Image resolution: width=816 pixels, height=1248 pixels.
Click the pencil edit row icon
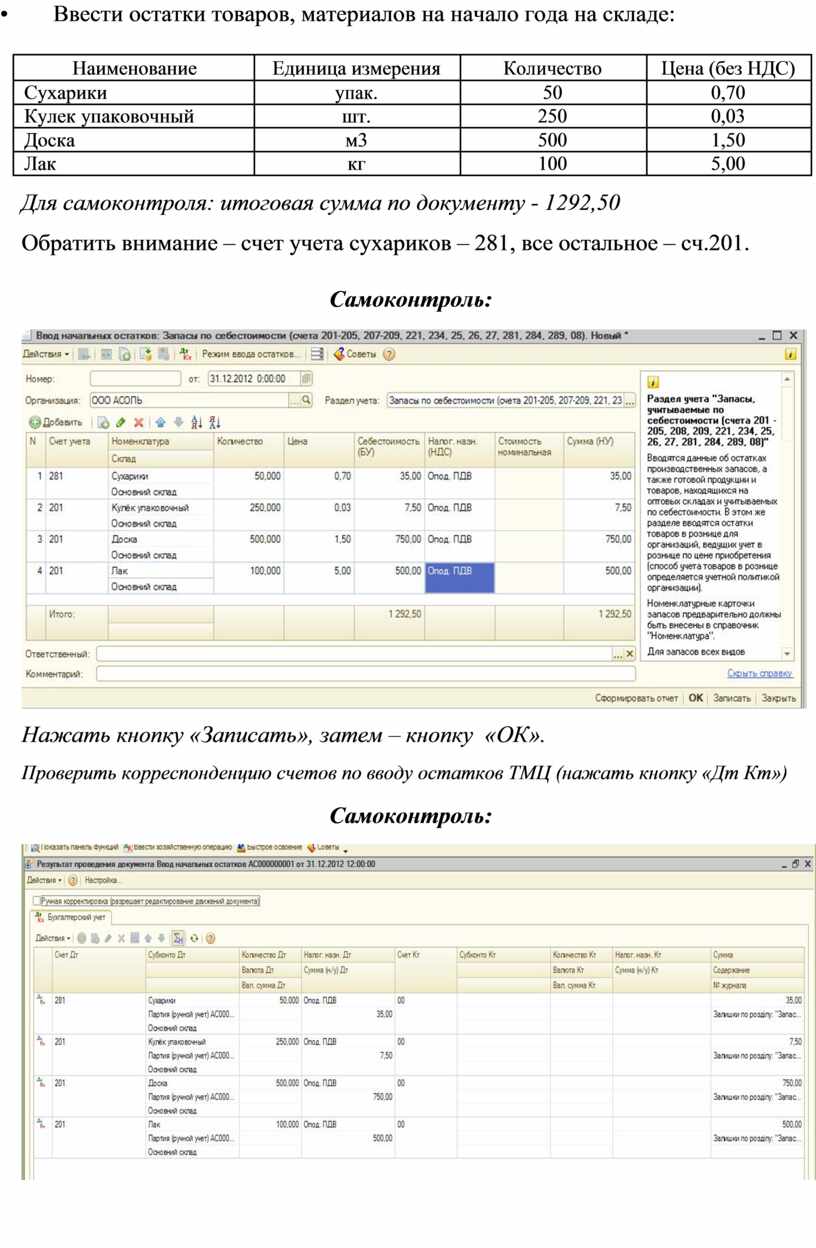point(121,423)
